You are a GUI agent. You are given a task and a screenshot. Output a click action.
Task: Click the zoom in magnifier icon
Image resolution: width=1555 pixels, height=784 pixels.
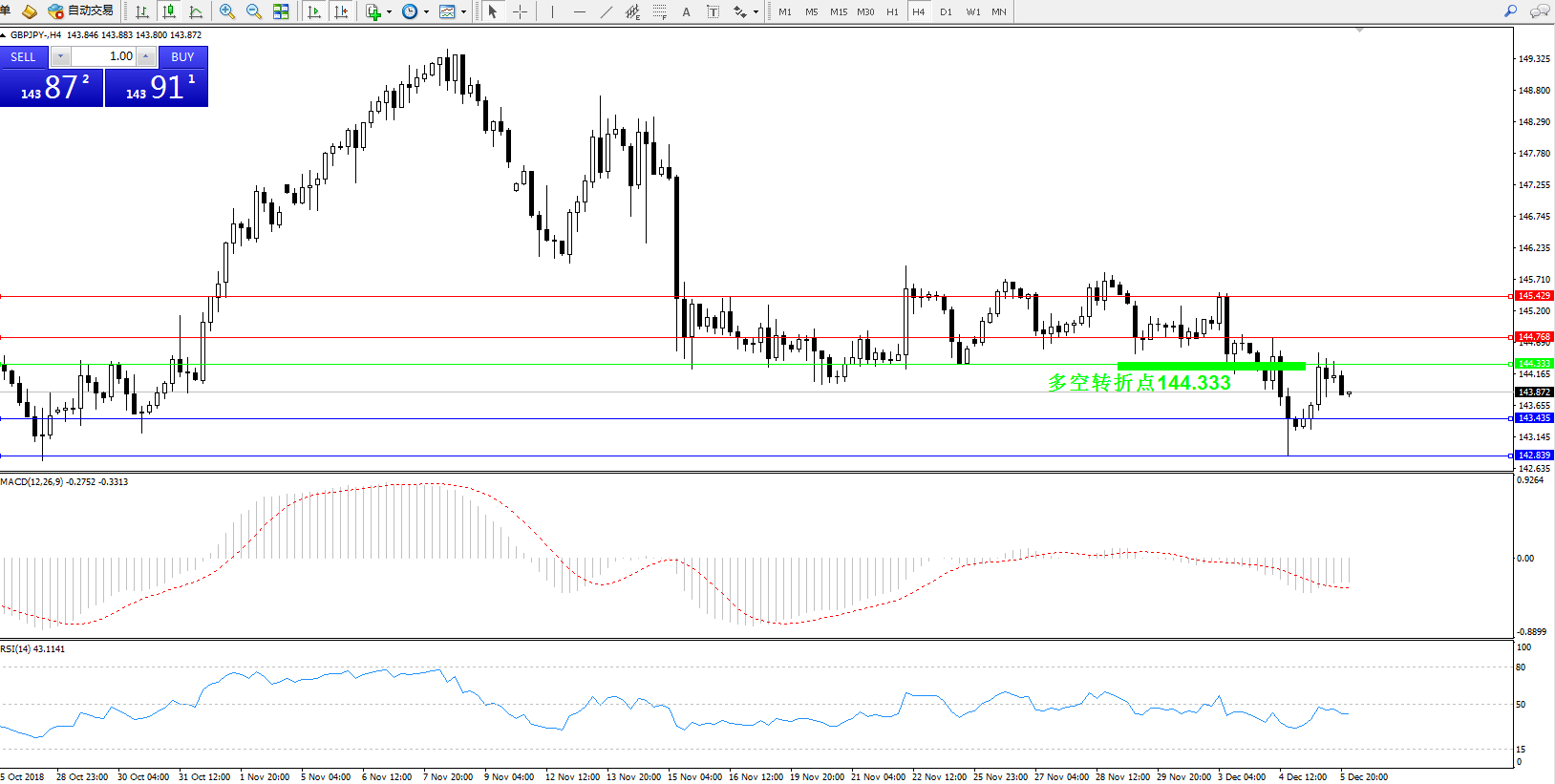coord(227,11)
